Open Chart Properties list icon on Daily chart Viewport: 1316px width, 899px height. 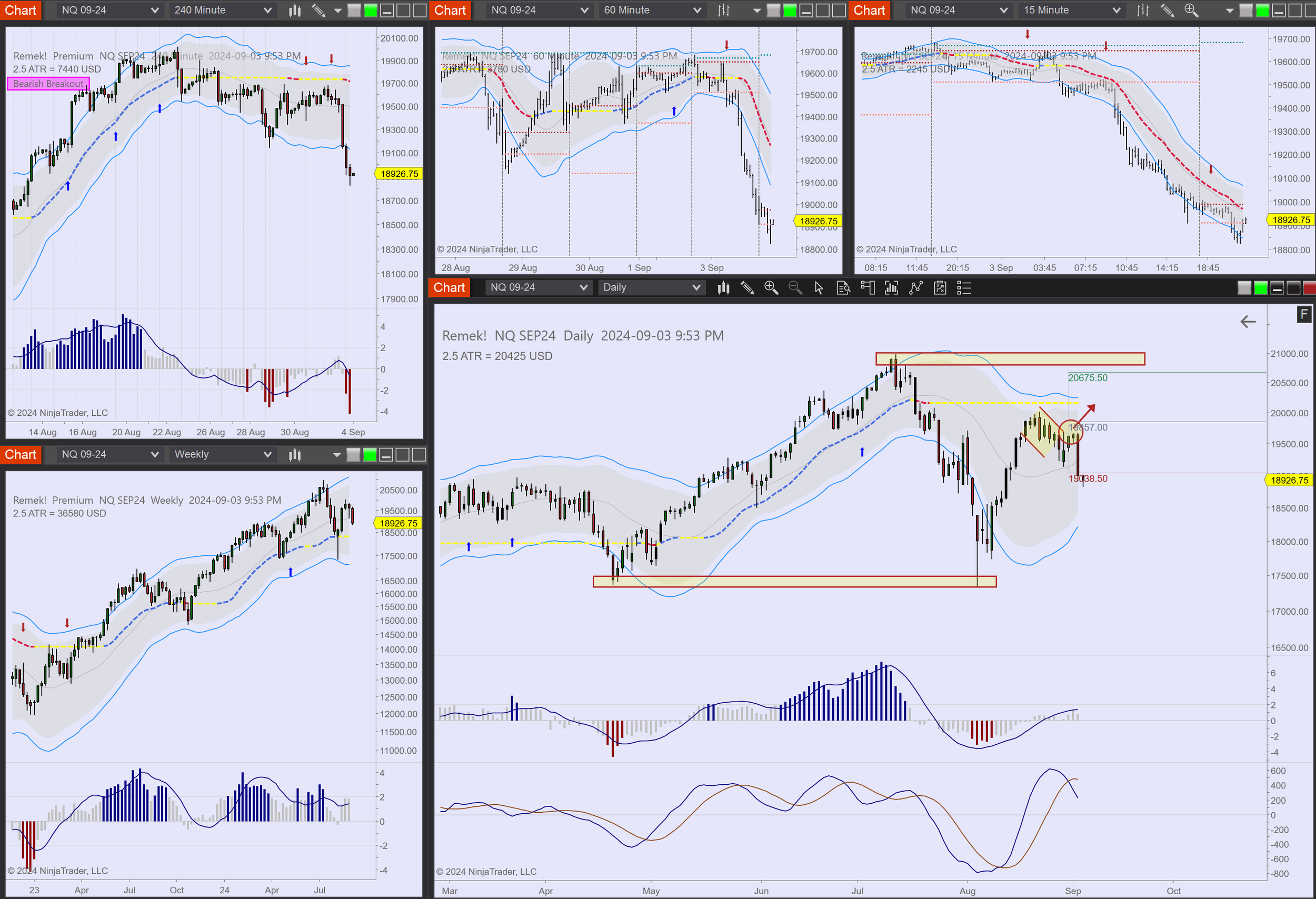click(x=964, y=287)
